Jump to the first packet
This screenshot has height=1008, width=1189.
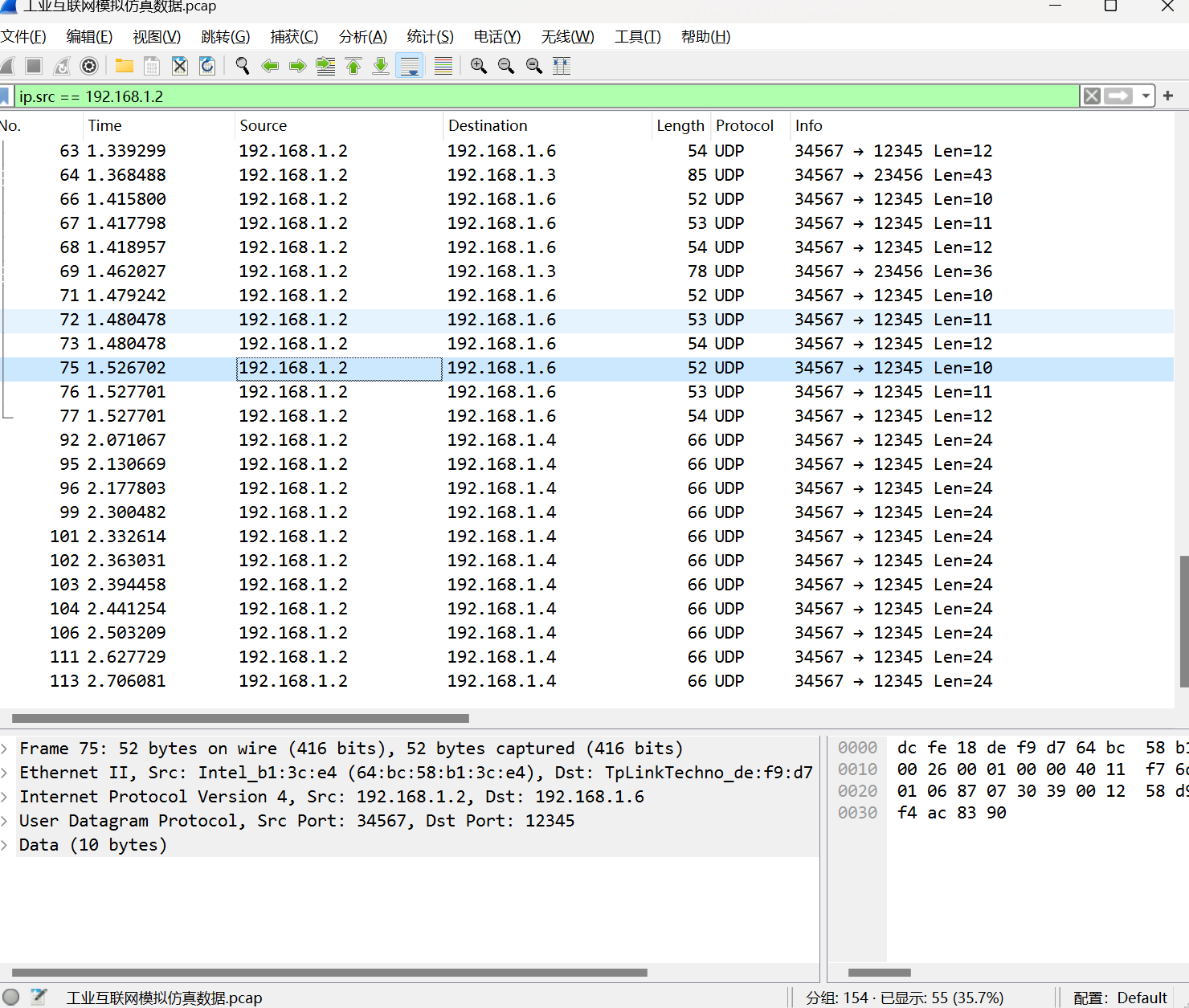353,66
